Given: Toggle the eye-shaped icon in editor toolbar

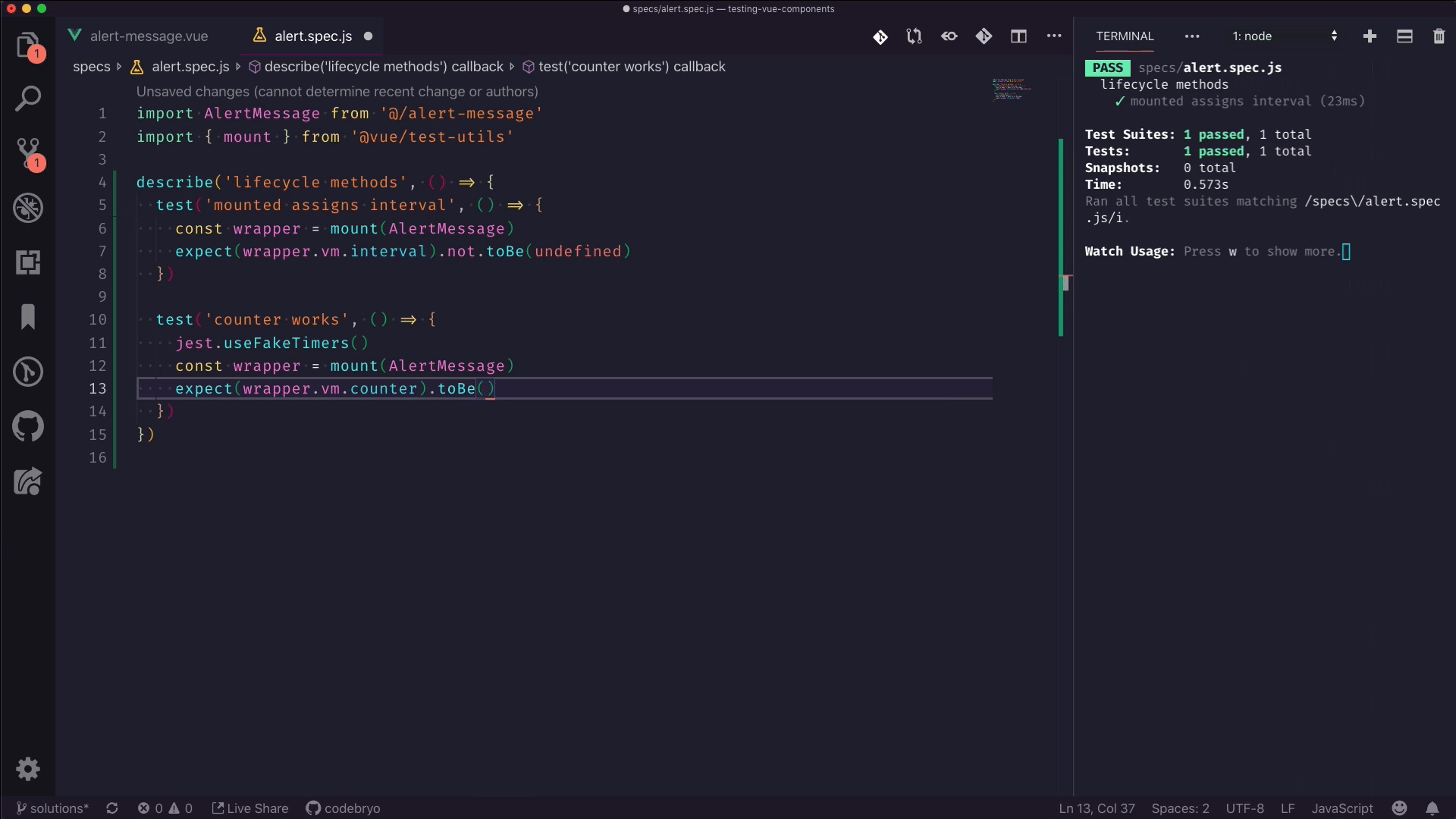Looking at the screenshot, I should 949,36.
